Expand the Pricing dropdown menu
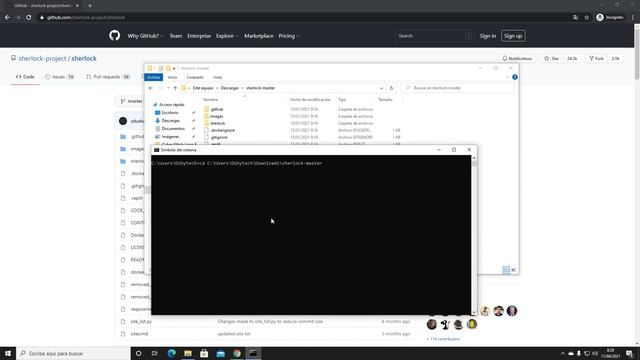The image size is (640, 360). (x=289, y=36)
